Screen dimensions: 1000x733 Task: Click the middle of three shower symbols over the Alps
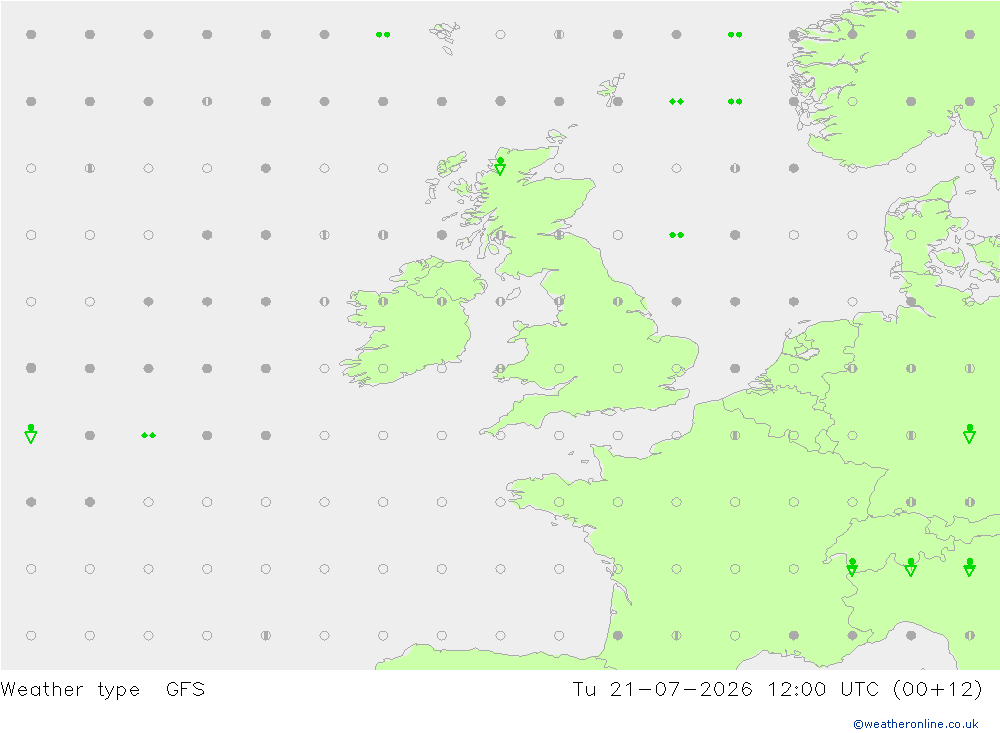point(911,567)
